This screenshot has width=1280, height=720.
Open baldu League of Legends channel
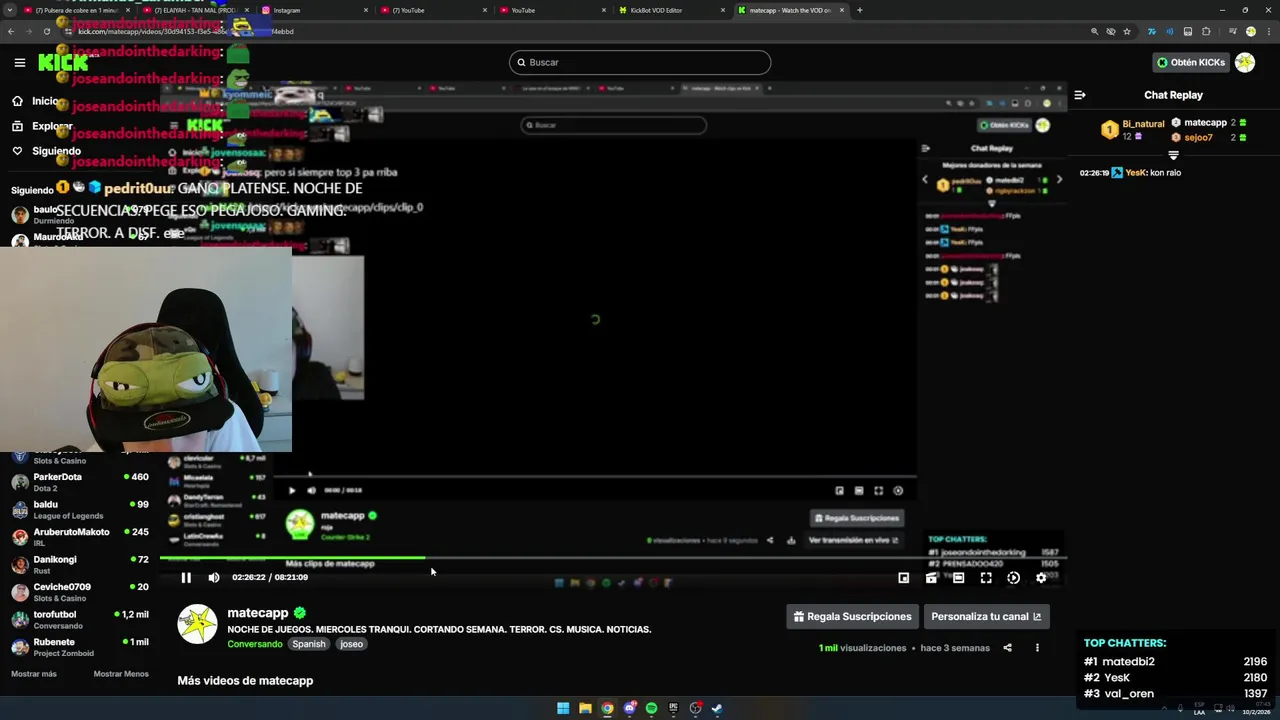coord(80,510)
